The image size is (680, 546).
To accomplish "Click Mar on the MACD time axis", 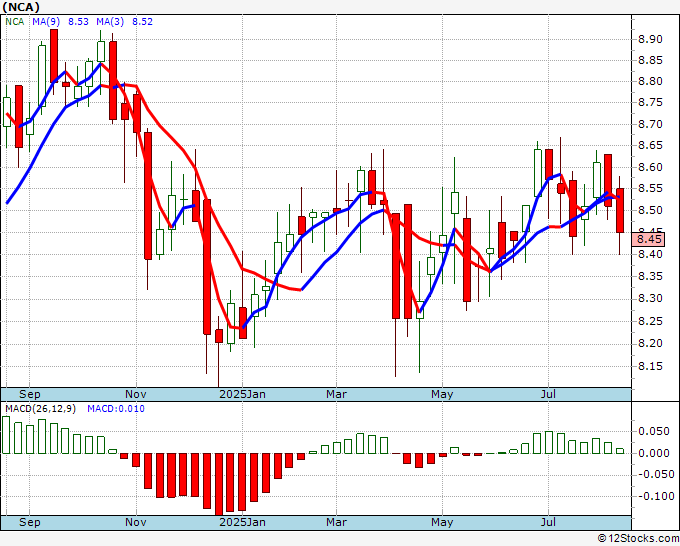I will (337, 522).
